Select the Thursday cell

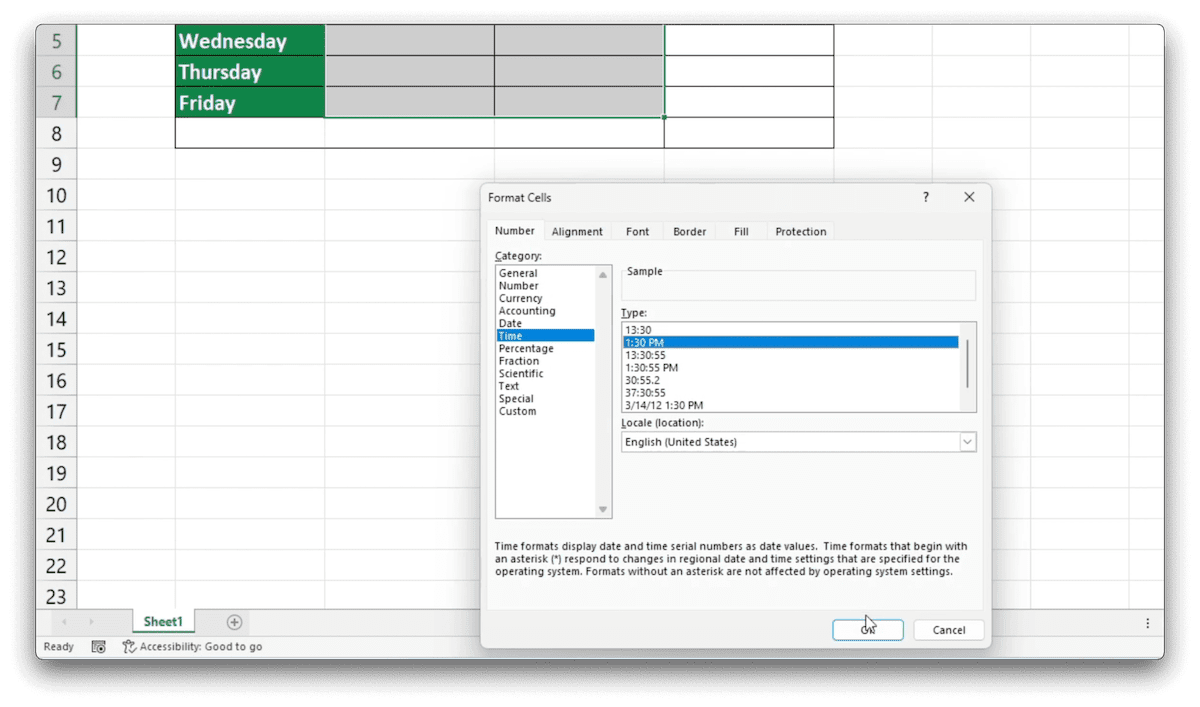click(x=250, y=72)
